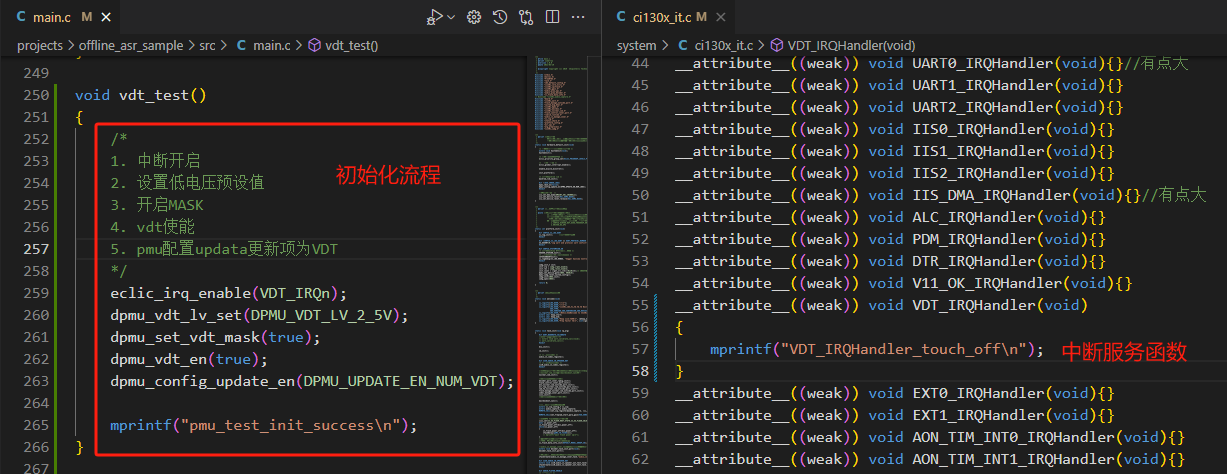This screenshot has height=474, width=1227.
Task: Expand the VDT_IRQHandler(void) breadcrumb symbol
Action: tap(851, 45)
